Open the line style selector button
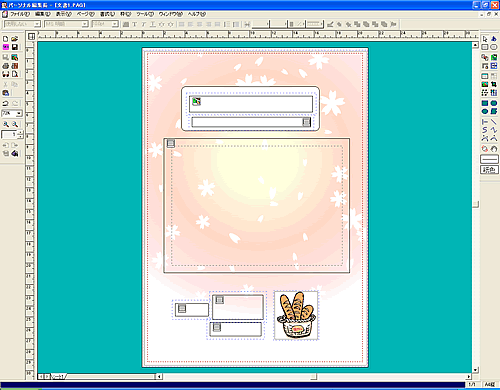This screenshot has height=390, width=500. 489,159
